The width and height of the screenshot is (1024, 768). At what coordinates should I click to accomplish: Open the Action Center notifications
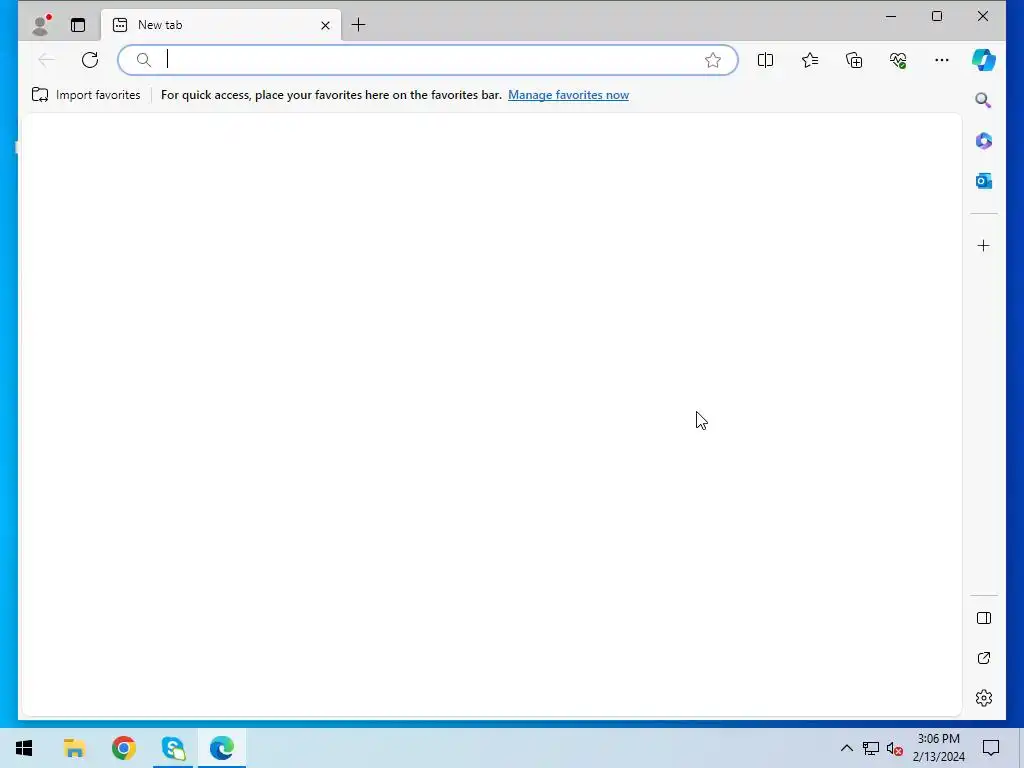coord(991,748)
